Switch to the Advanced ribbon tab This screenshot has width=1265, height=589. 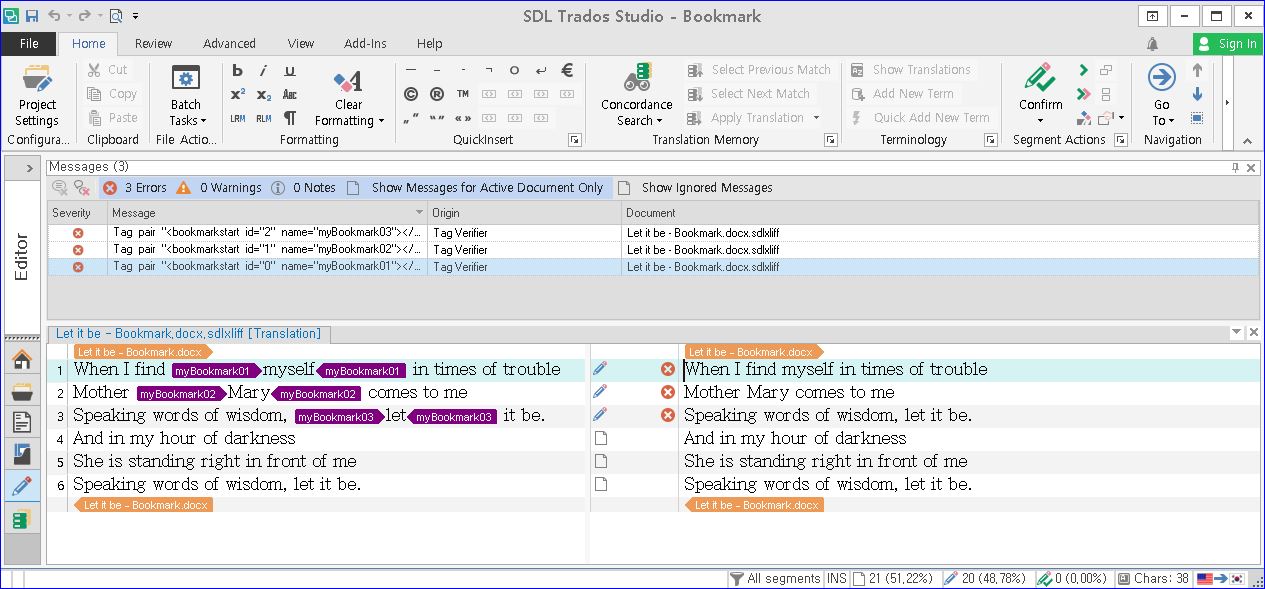229,44
